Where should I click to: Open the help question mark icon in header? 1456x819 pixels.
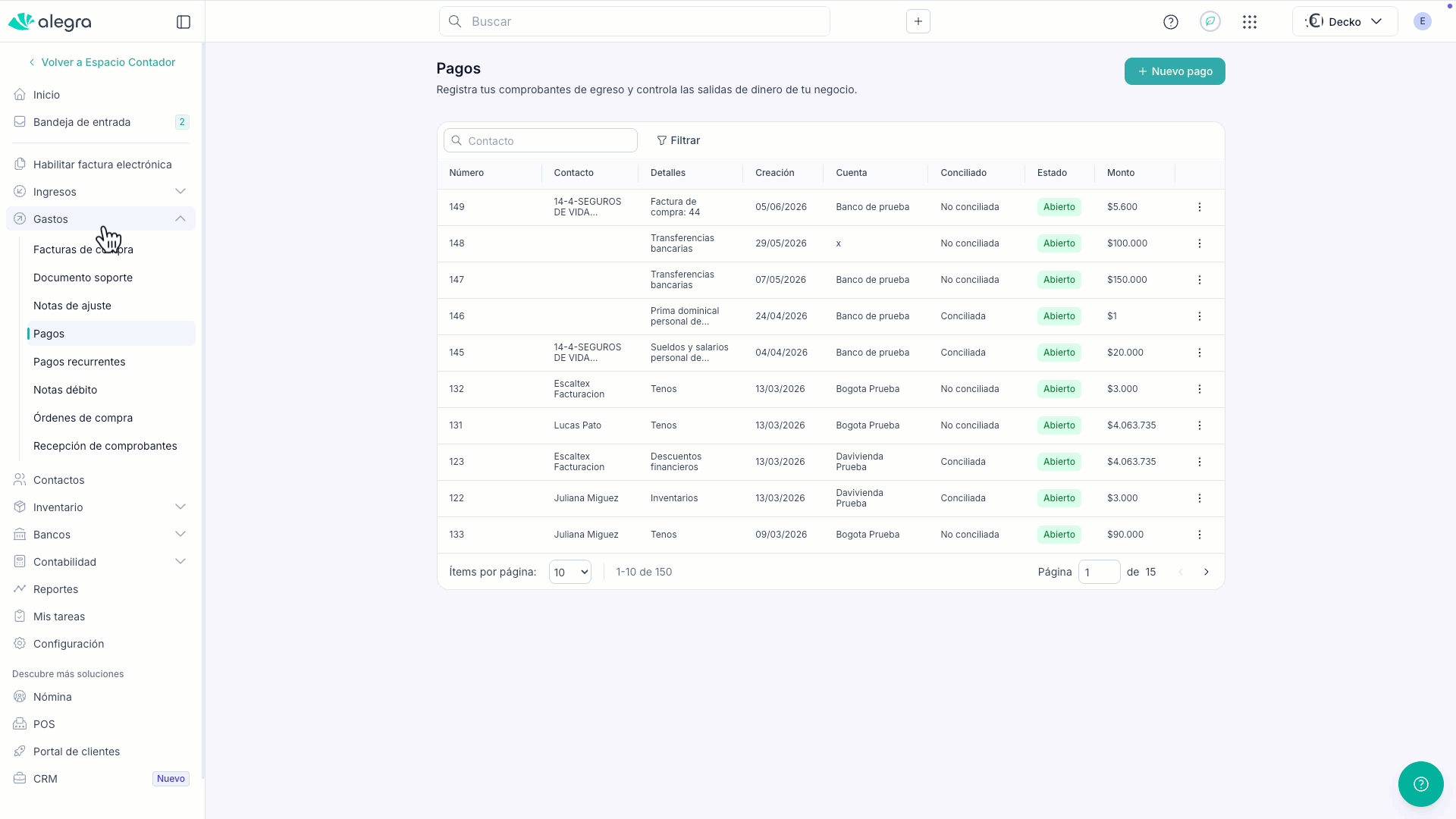(x=1171, y=22)
